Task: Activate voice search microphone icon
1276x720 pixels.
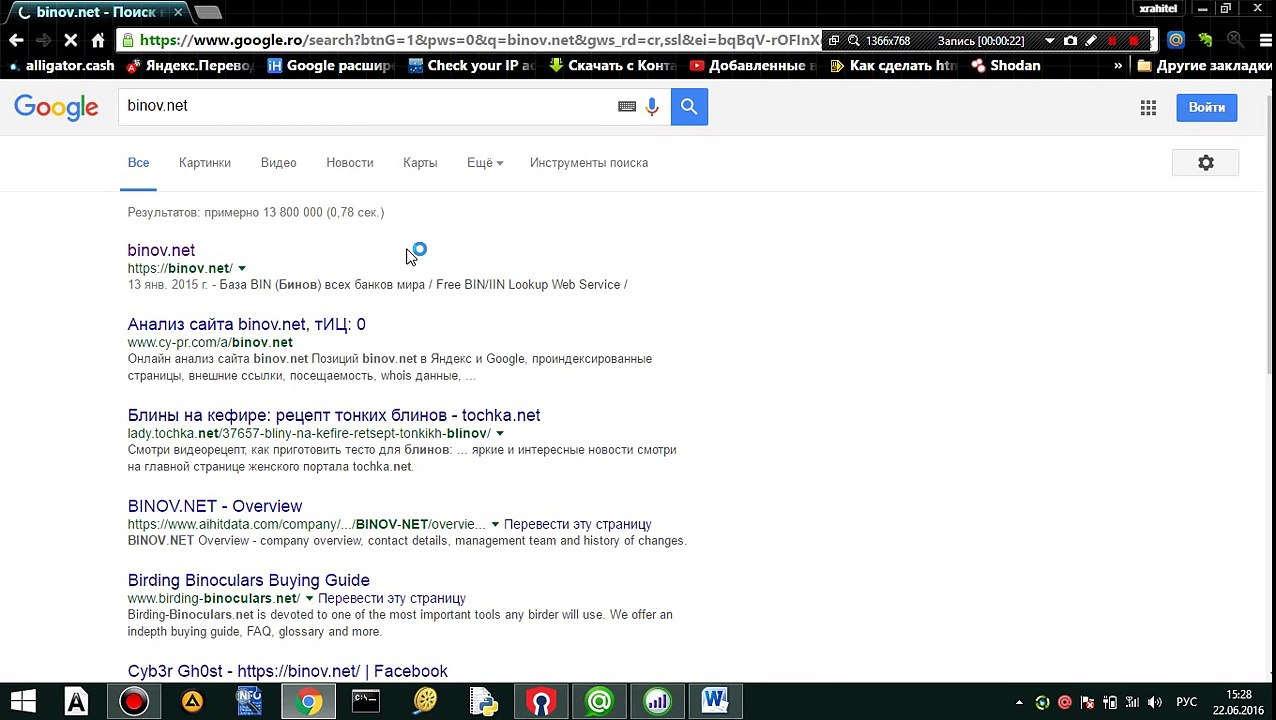Action: 652,107
